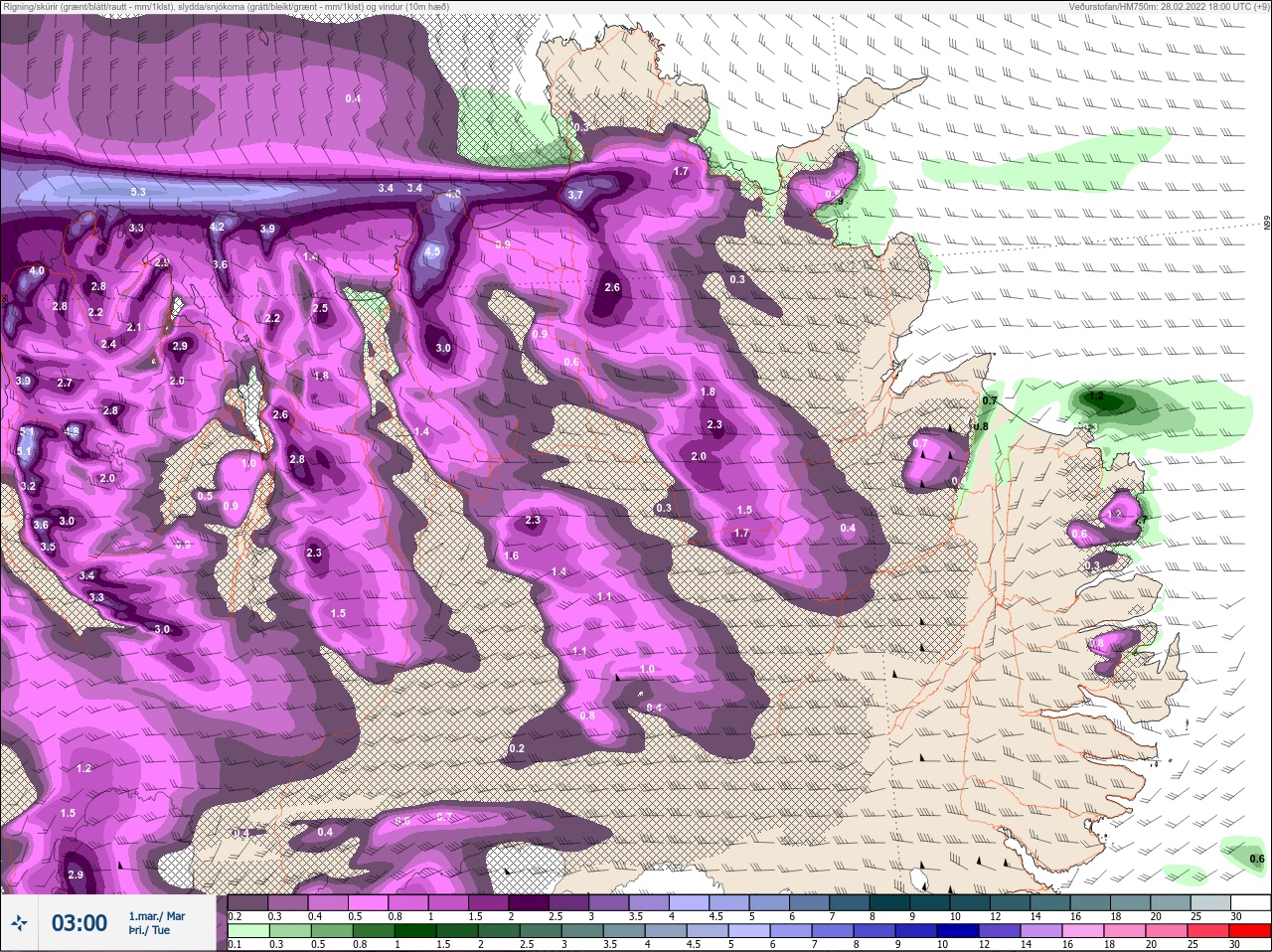Viewport: 1272px width, 952px height.
Task: Click the 03:00 forecast time
Action: [x=79, y=923]
